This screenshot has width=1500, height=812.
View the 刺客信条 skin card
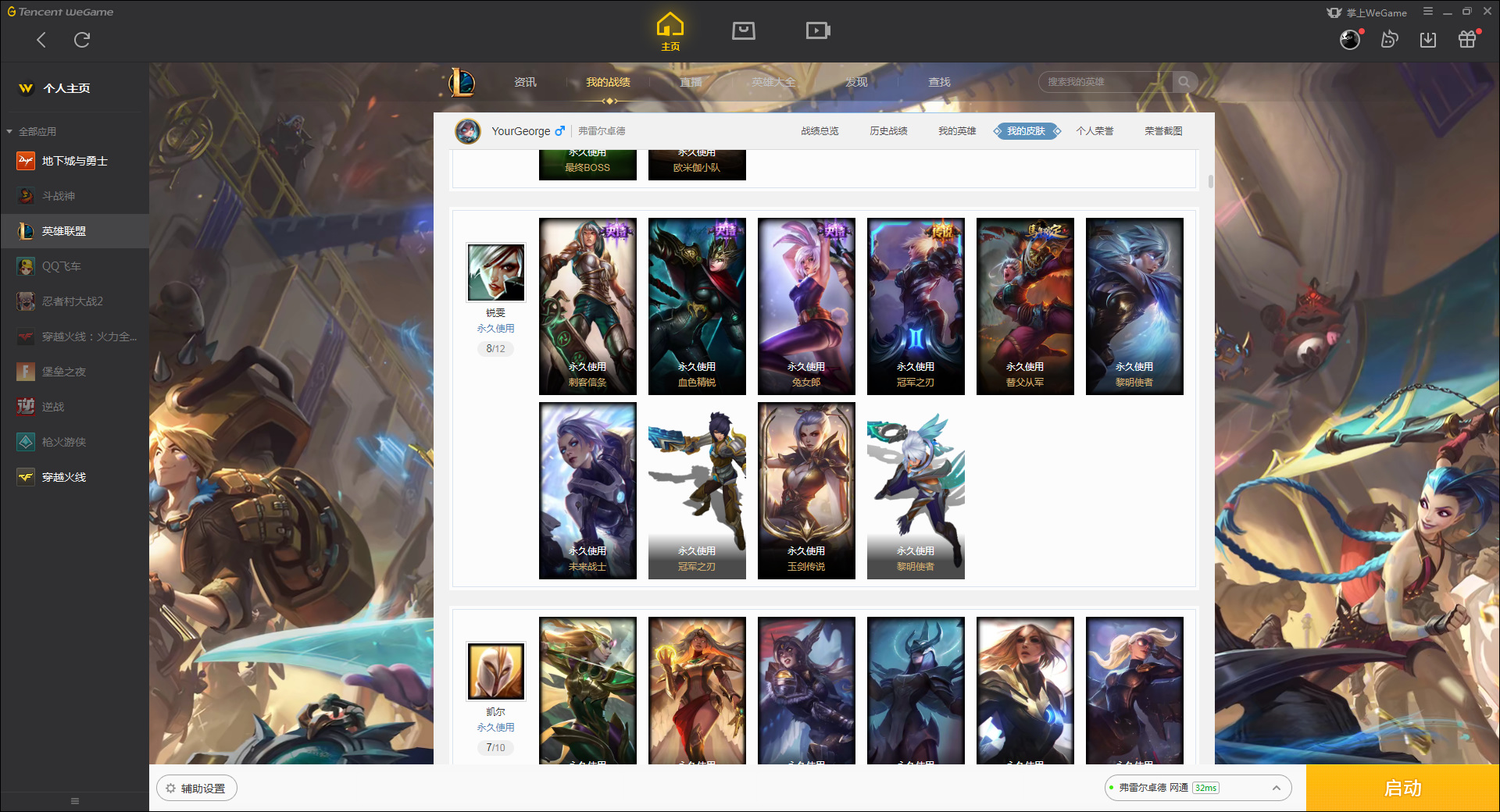pos(587,306)
